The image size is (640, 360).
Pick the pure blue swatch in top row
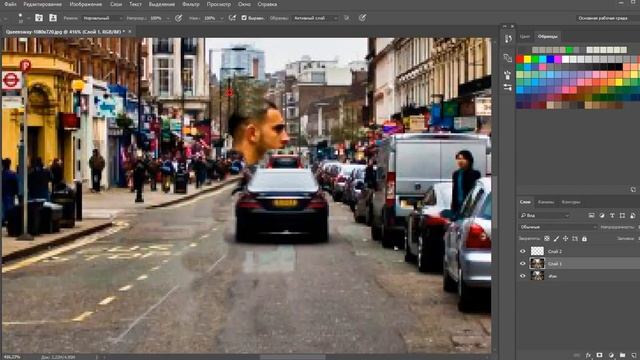pyautogui.click(x=550, y=60)
